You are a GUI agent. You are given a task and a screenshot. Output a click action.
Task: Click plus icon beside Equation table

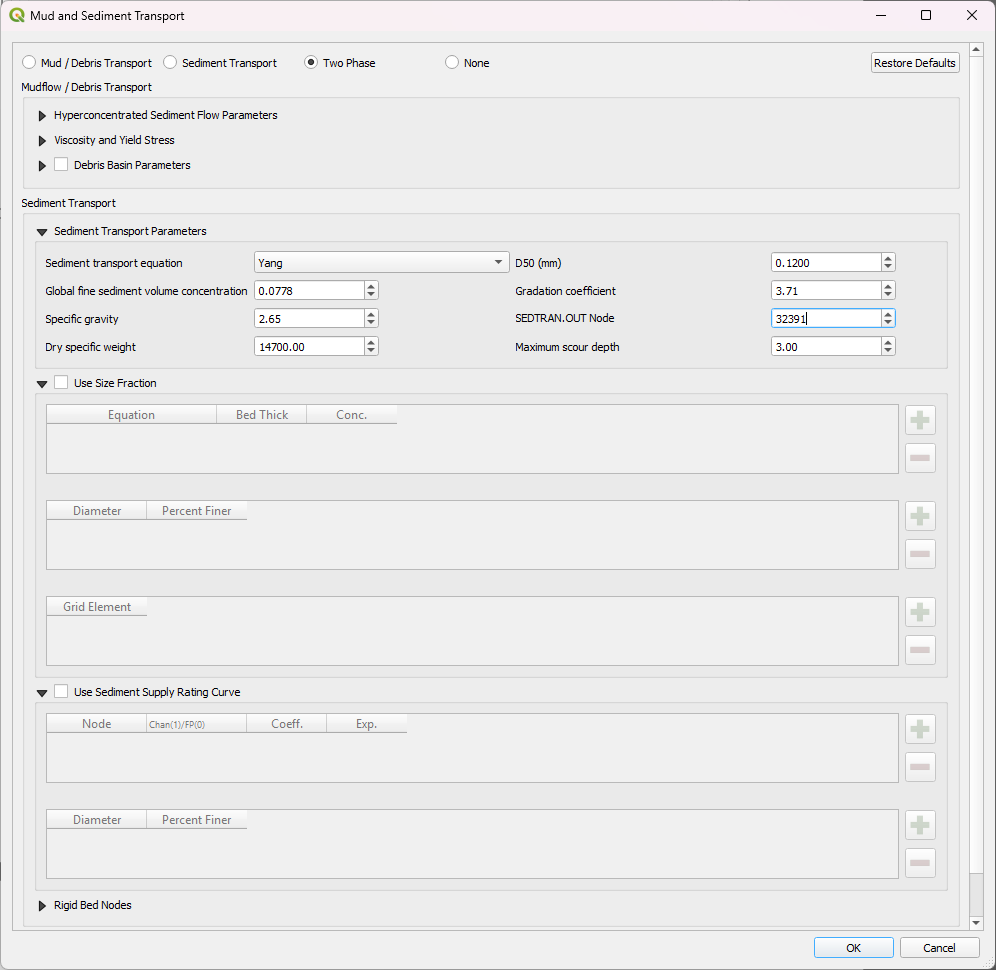click(920, 420)
